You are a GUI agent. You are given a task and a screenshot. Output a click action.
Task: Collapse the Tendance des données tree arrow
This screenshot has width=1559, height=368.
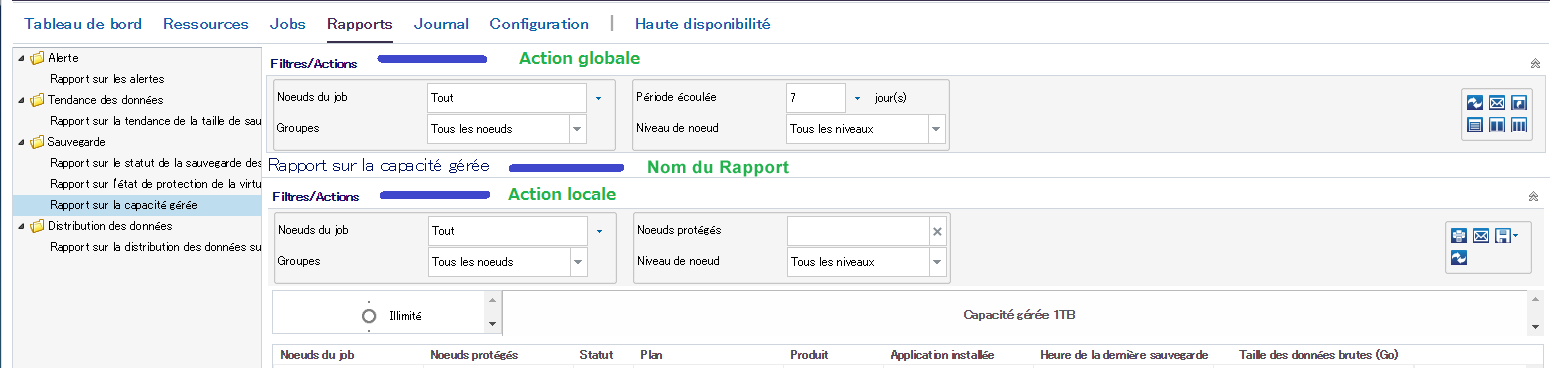tap(22, 100)
